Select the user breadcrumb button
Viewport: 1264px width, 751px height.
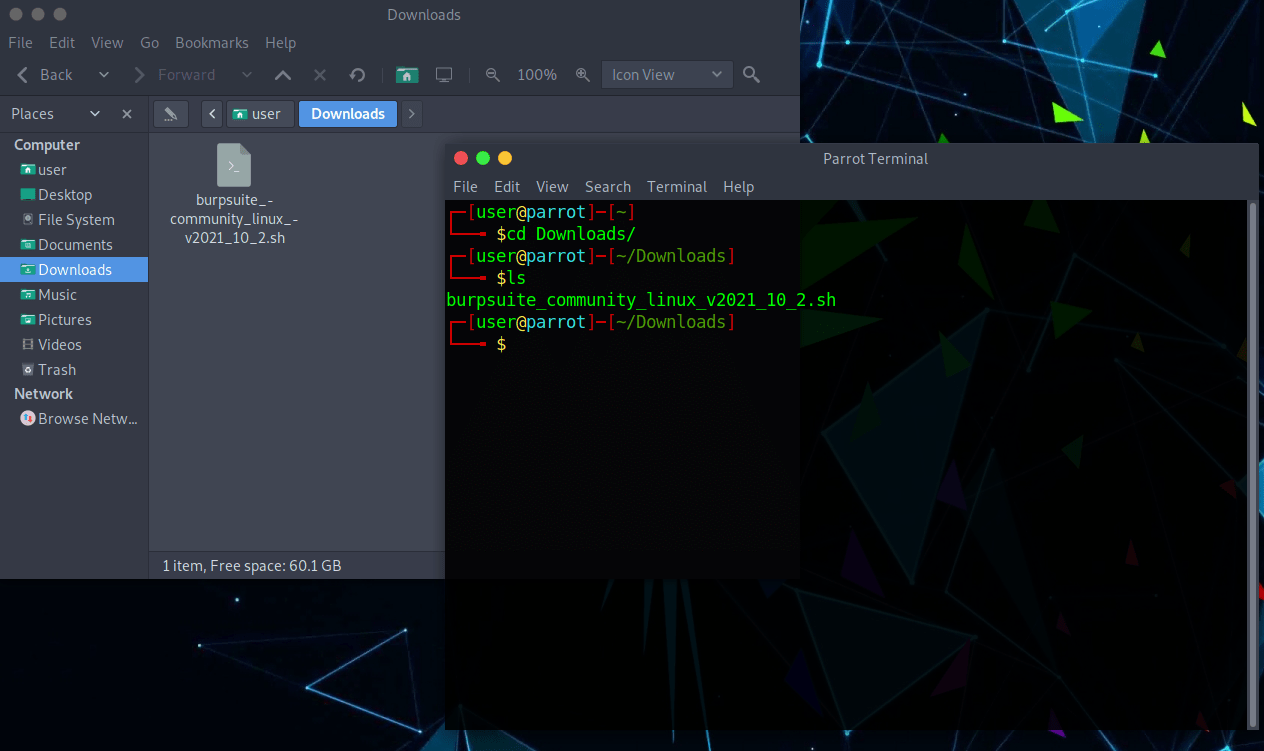(260, 114)
